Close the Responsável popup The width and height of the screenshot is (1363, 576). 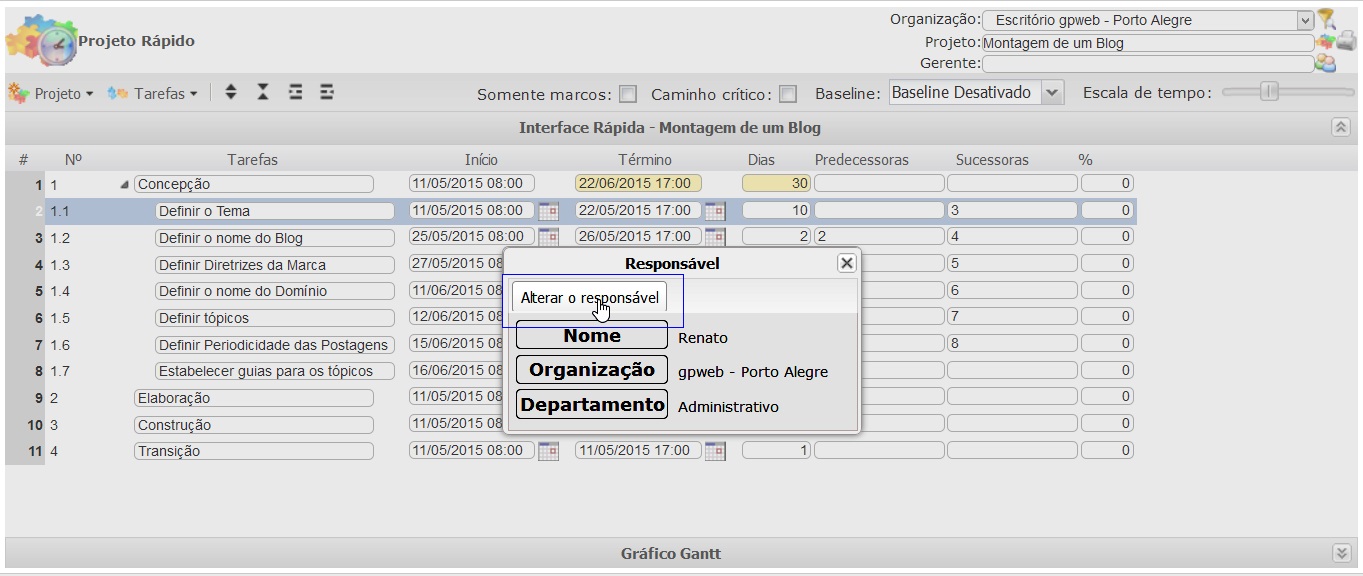[x=847, y=263]
